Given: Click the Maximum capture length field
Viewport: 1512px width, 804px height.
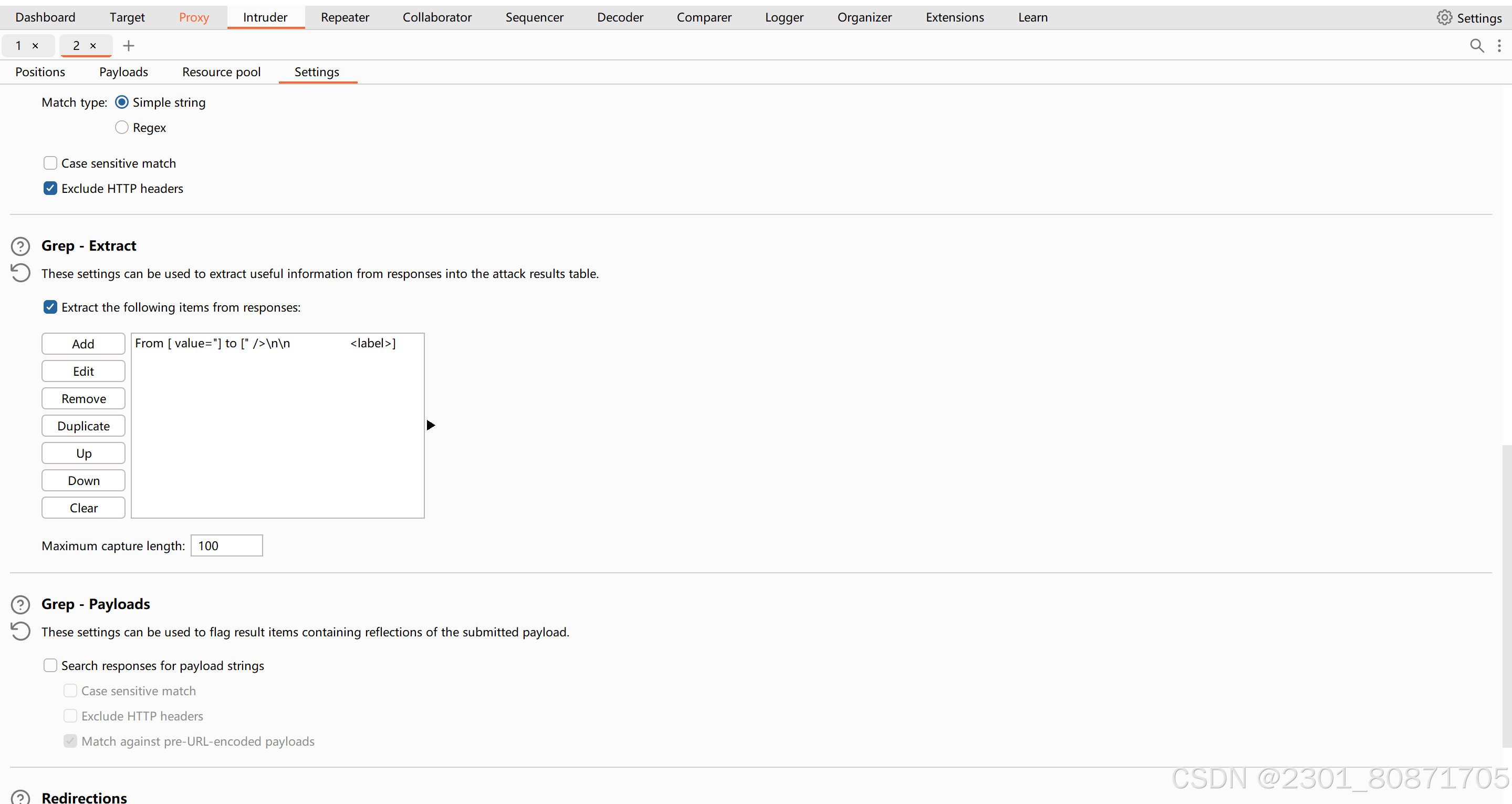Looking at the screenshot, I should (226, 545).
